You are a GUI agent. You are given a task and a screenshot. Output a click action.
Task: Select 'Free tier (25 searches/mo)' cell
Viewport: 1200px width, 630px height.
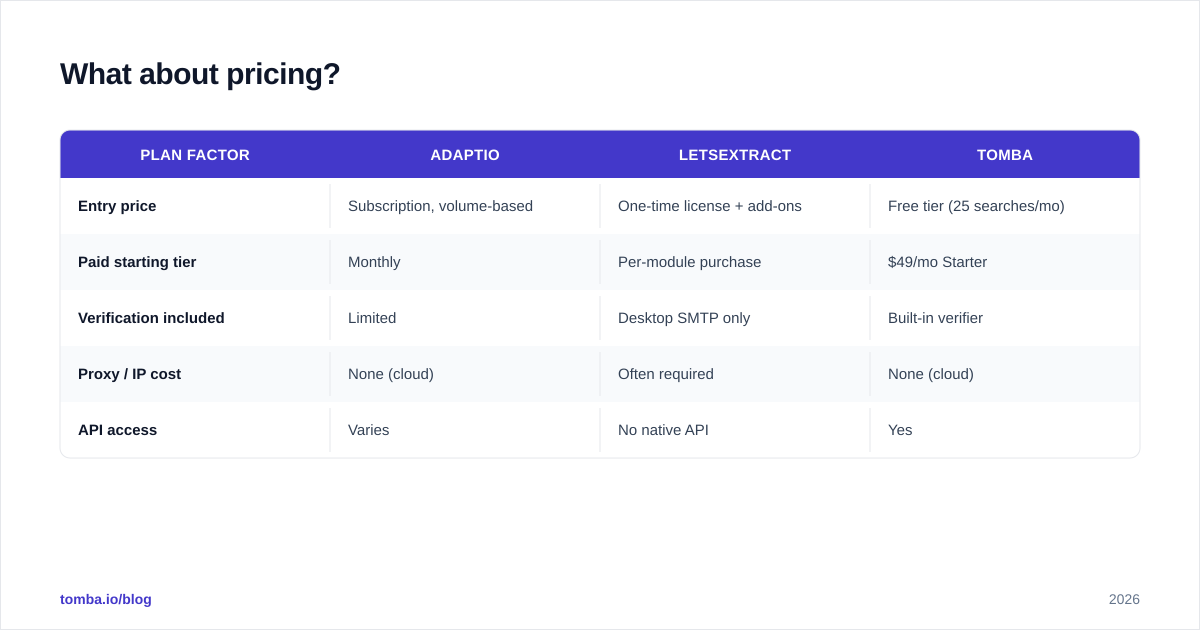(x=976, y=206)
